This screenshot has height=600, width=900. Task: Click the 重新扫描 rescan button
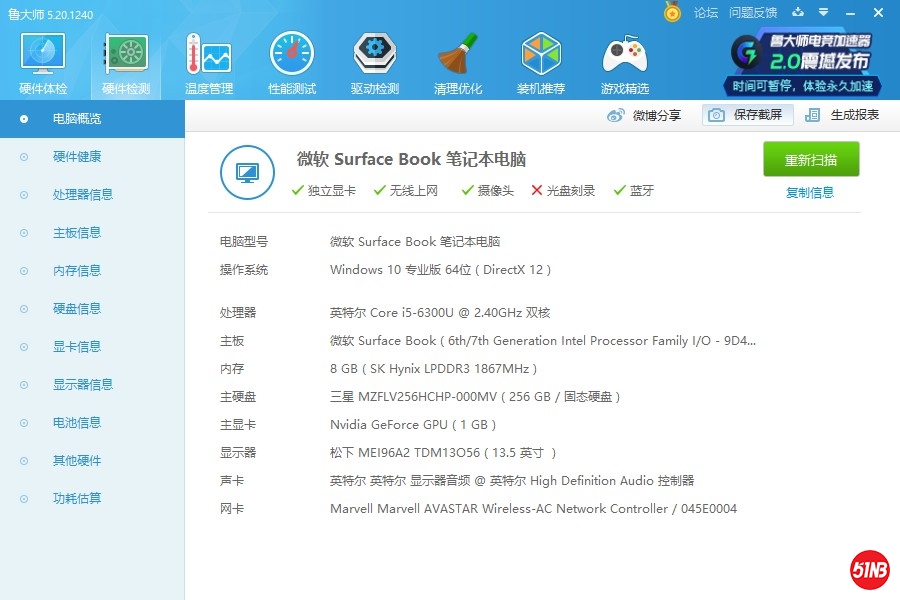coord(811,160)
